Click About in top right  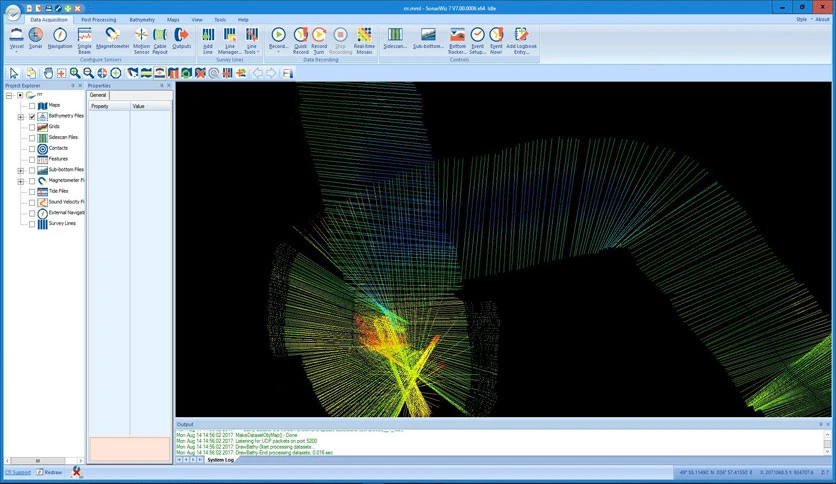pos(822,19)
